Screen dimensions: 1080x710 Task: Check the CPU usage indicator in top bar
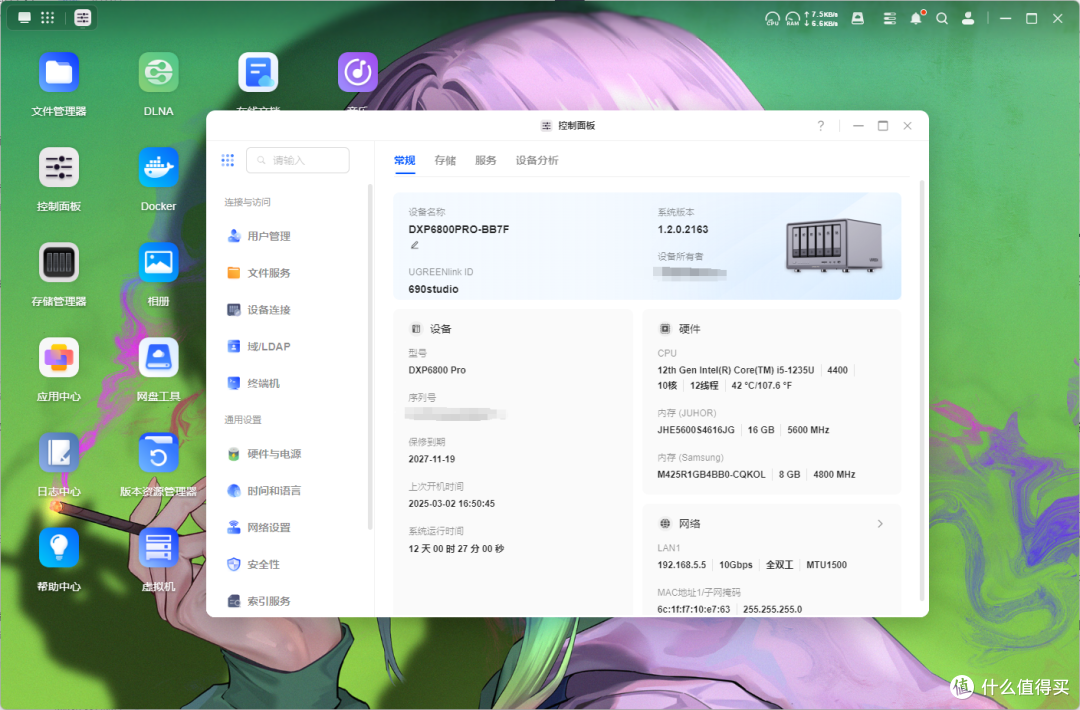772,19
